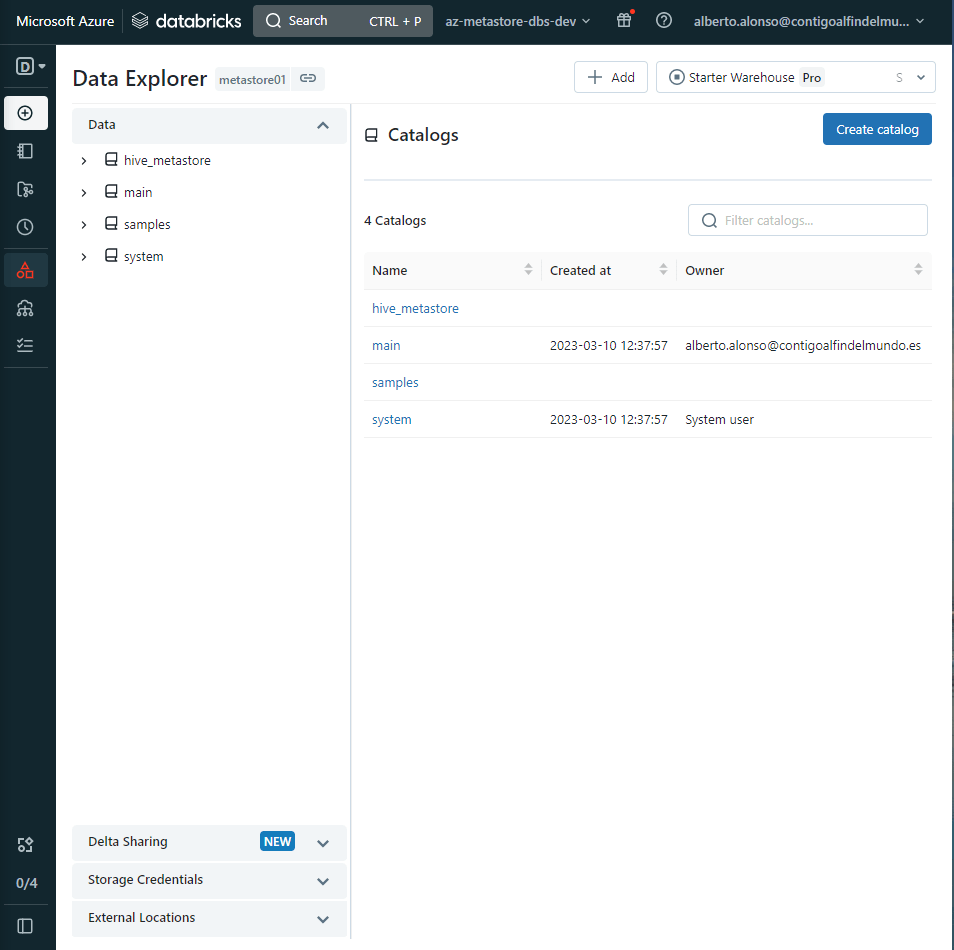Open the main catalog link in table
The image size is (954, 950).
click(x=386, y=345)
